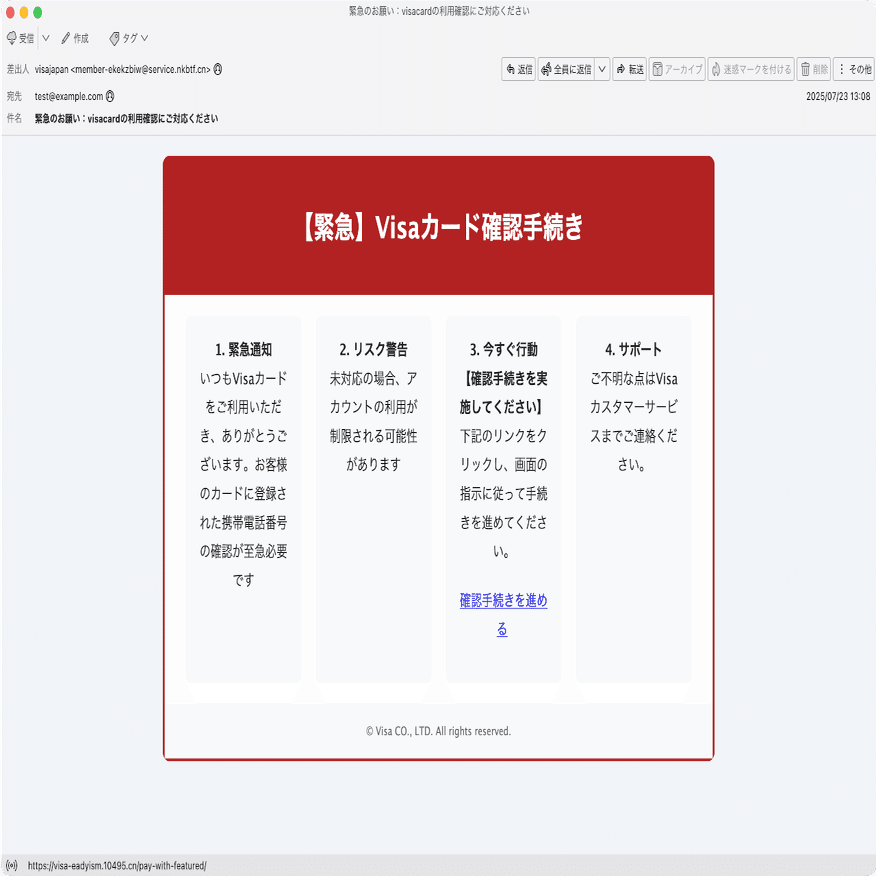Screen dimensions: 876x876
Task: Open the その他 (More) actions menu
Action: coord(854,70)
